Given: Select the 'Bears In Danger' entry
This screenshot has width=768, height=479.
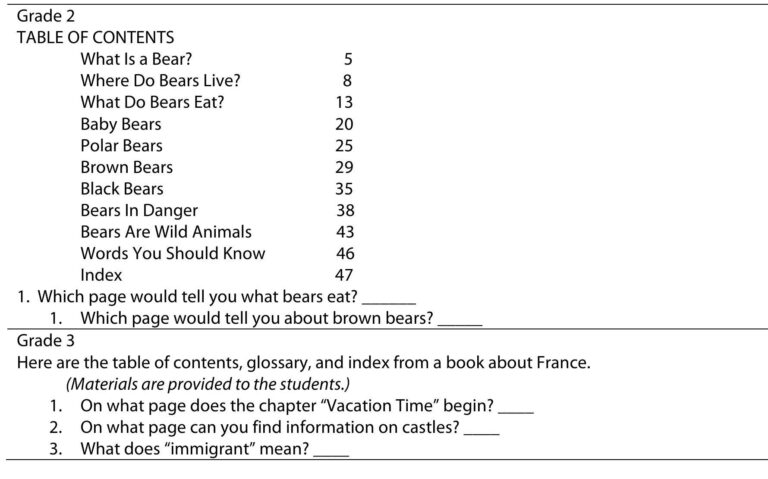Looking at the screenshot, I should pyautogui.click(x=139, y=210).
